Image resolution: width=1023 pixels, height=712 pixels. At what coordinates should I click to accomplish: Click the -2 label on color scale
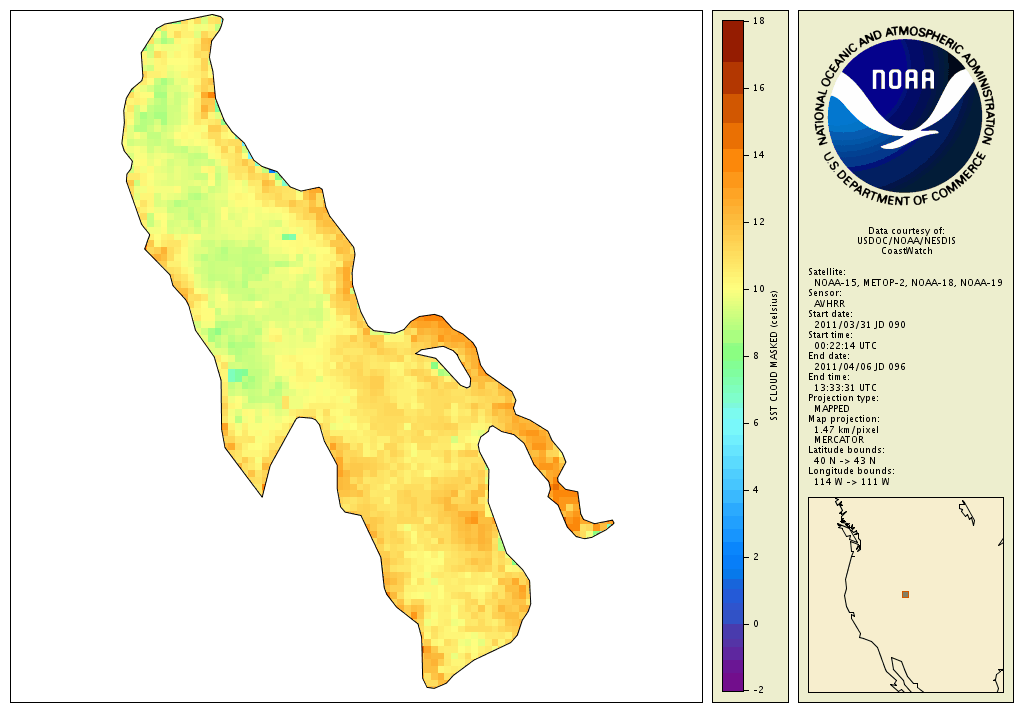tap(757, 690)
